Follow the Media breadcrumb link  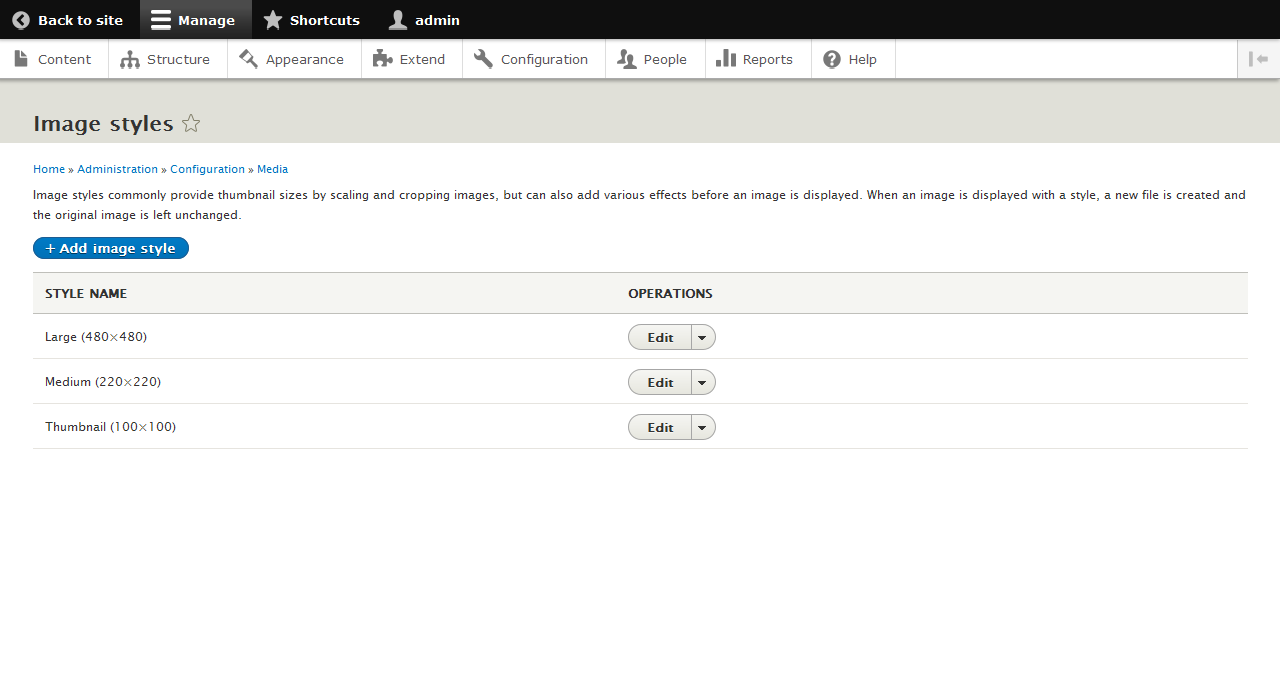(x=272, y=169)
